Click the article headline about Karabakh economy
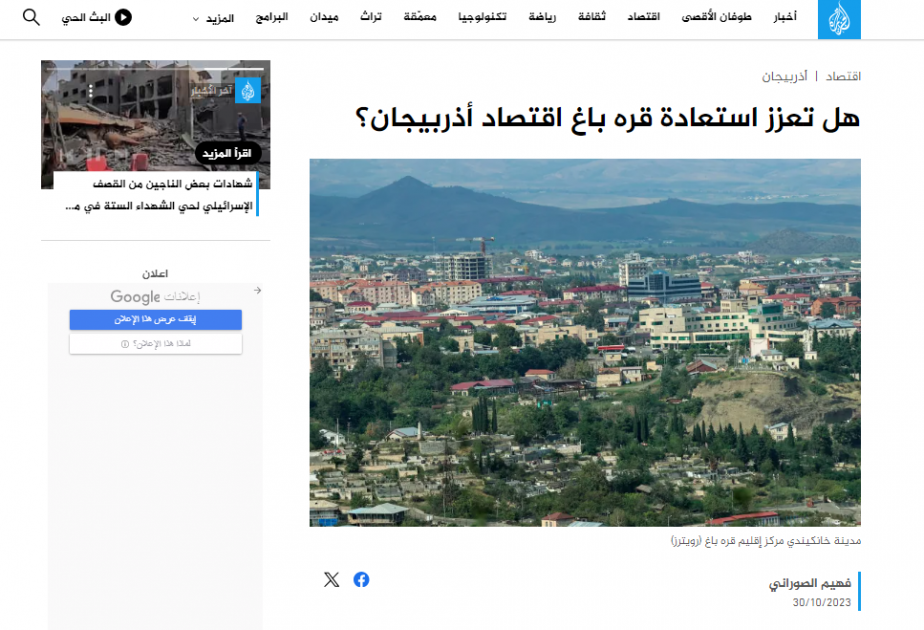The image size is (924, 630). [x=608, y=118]
